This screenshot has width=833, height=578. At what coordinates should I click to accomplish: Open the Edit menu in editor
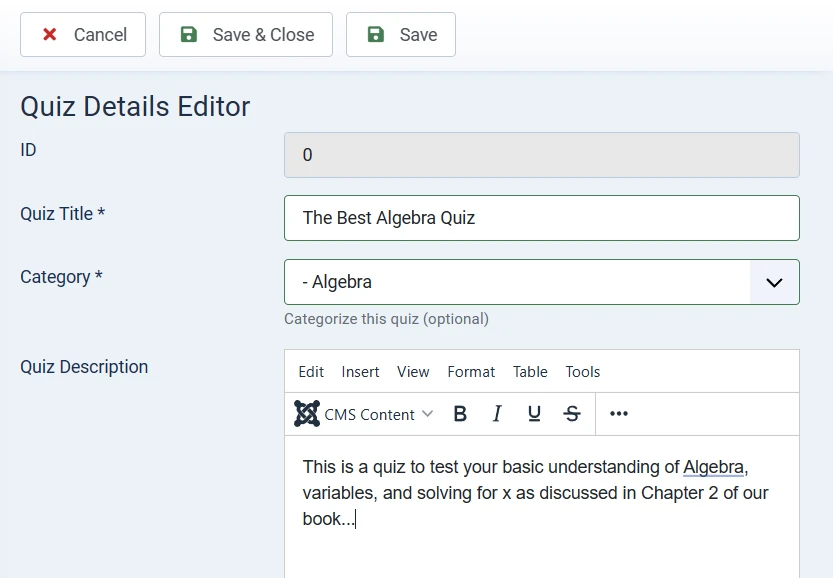coord(311,372)
